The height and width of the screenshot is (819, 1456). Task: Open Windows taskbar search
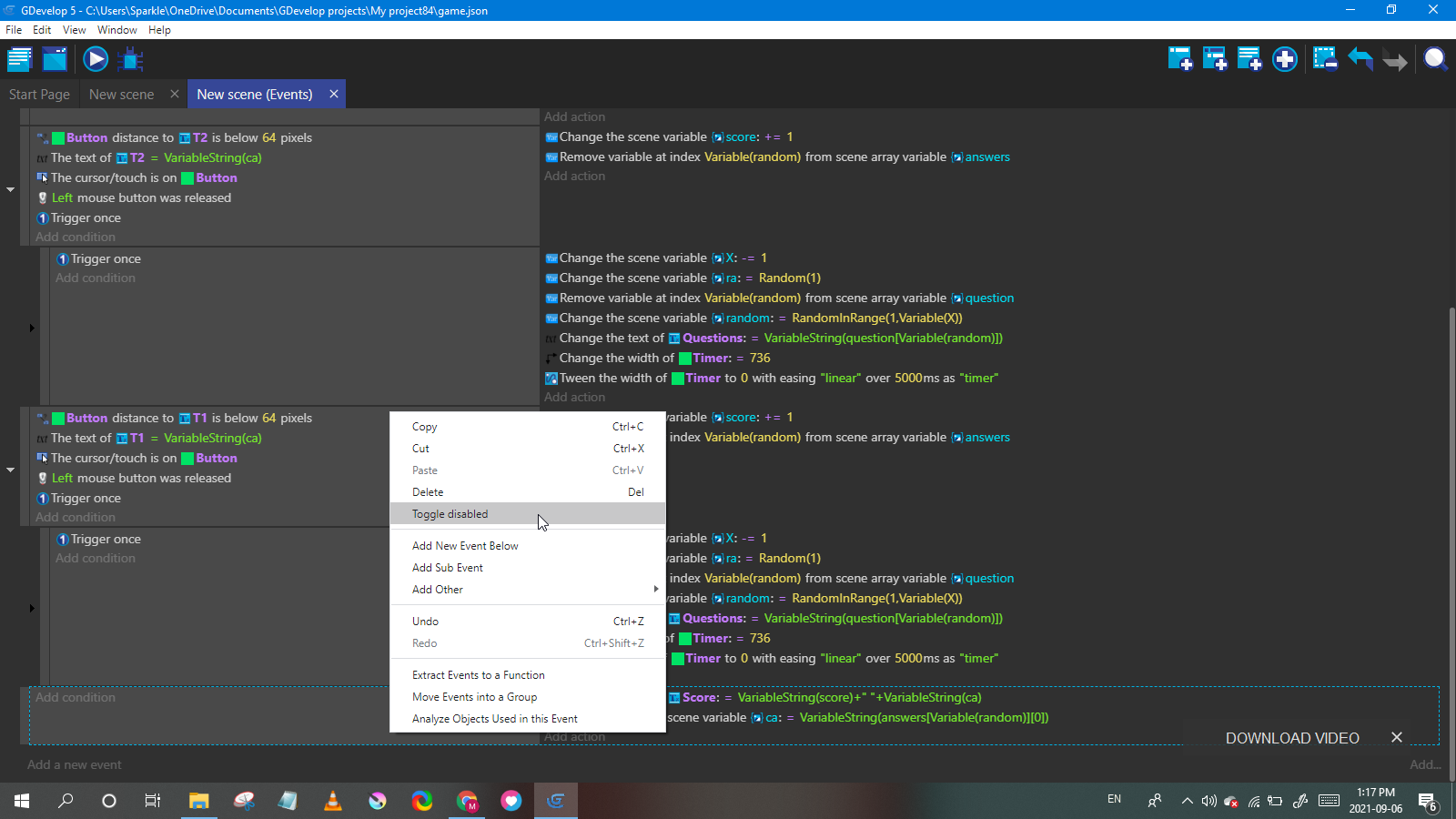[x=66, y=801]
